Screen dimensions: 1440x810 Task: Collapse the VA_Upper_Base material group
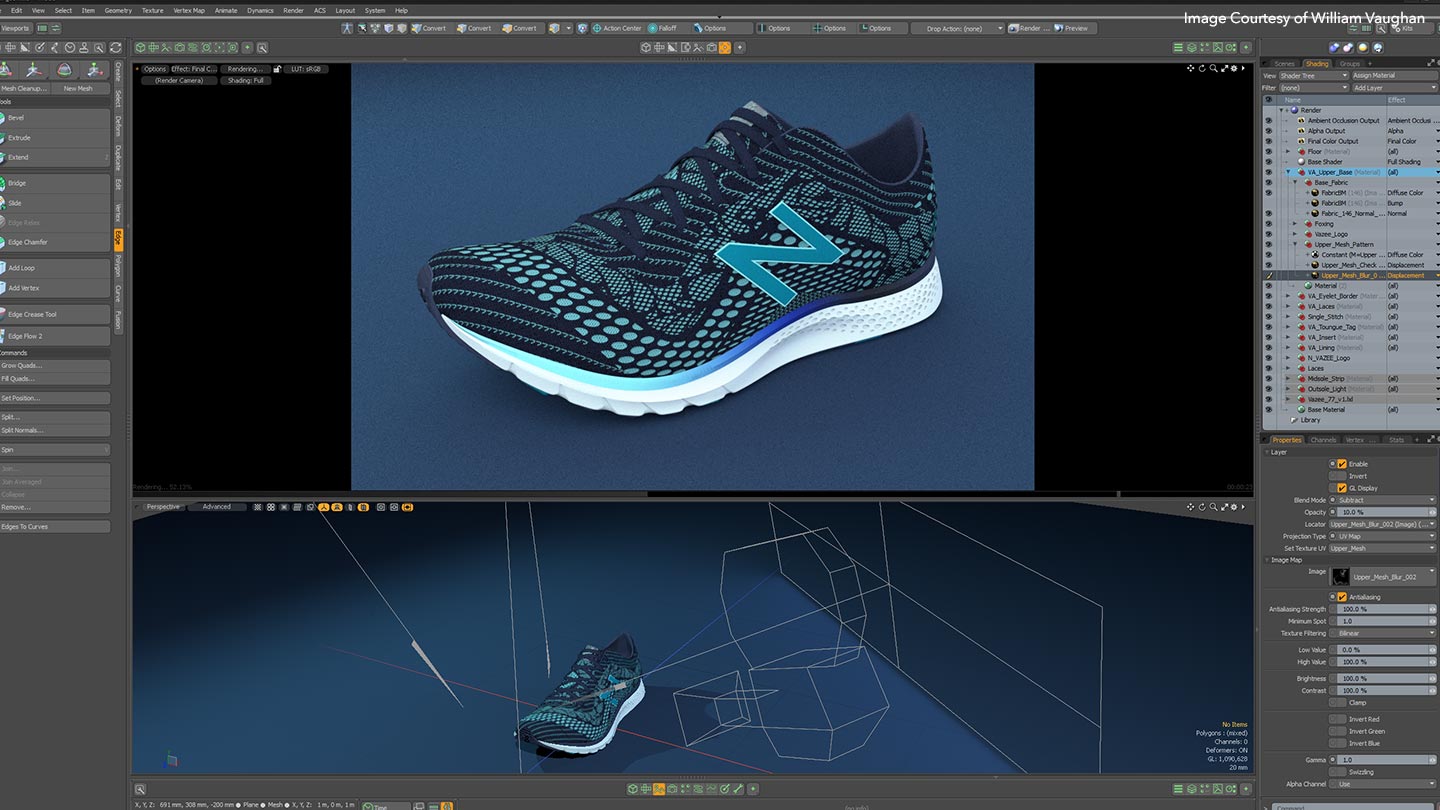(1288, 172)
